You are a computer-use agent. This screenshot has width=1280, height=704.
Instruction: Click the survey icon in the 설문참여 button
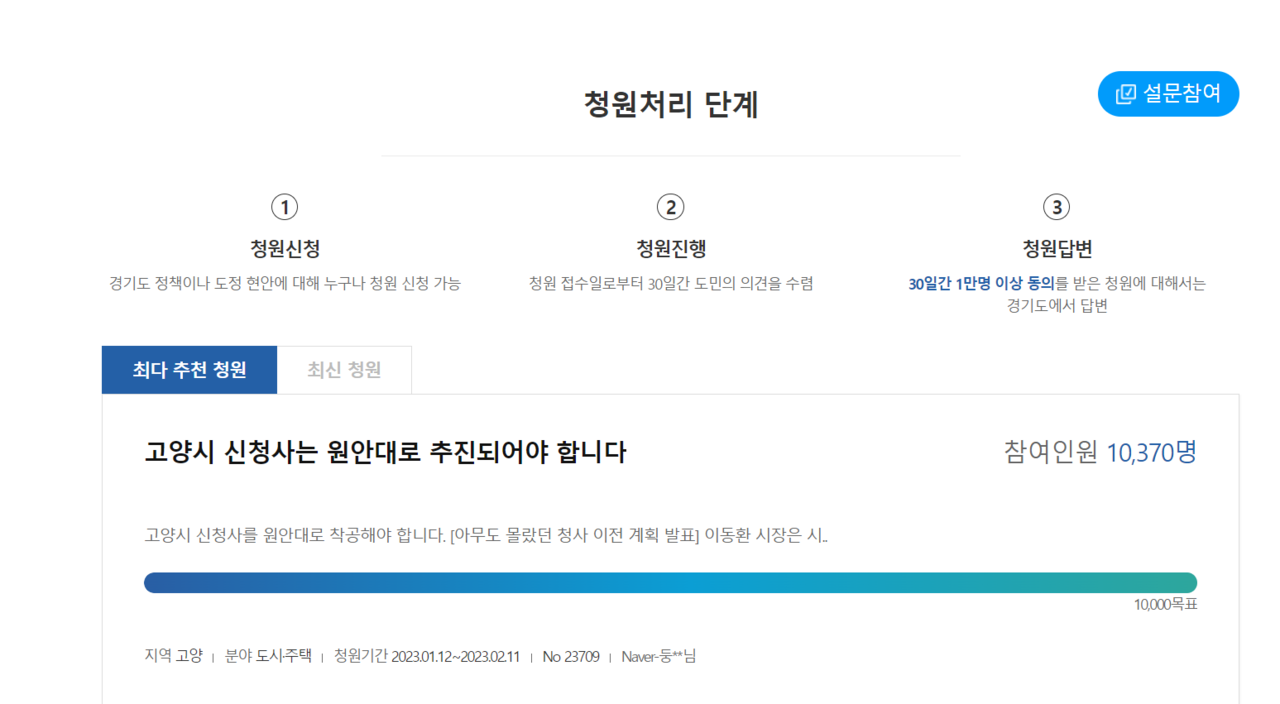tap(1126, 94)
